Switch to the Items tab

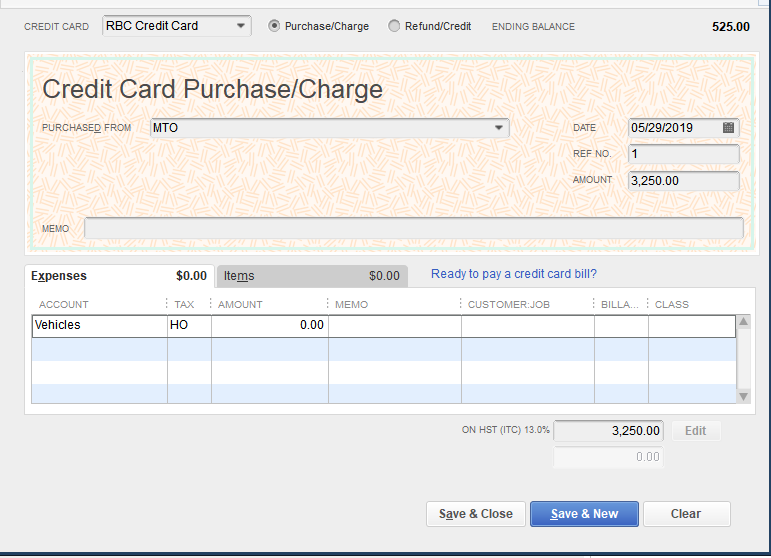click(240, 276)
